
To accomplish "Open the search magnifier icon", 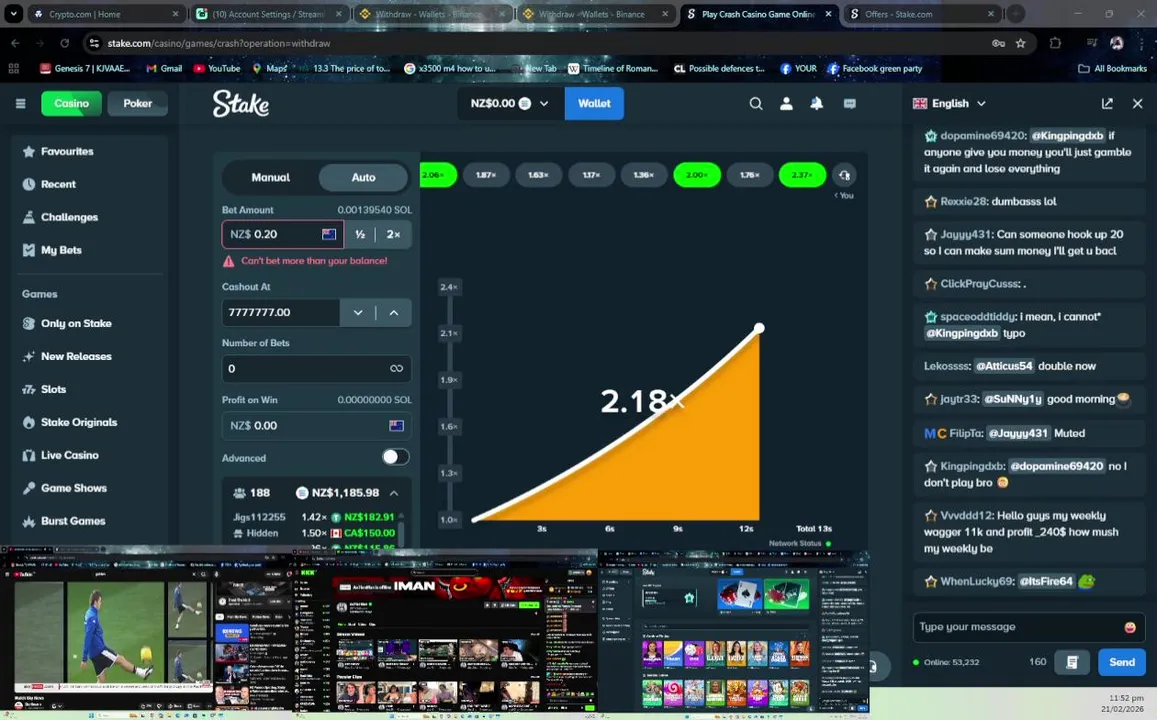I will [756, 103].
